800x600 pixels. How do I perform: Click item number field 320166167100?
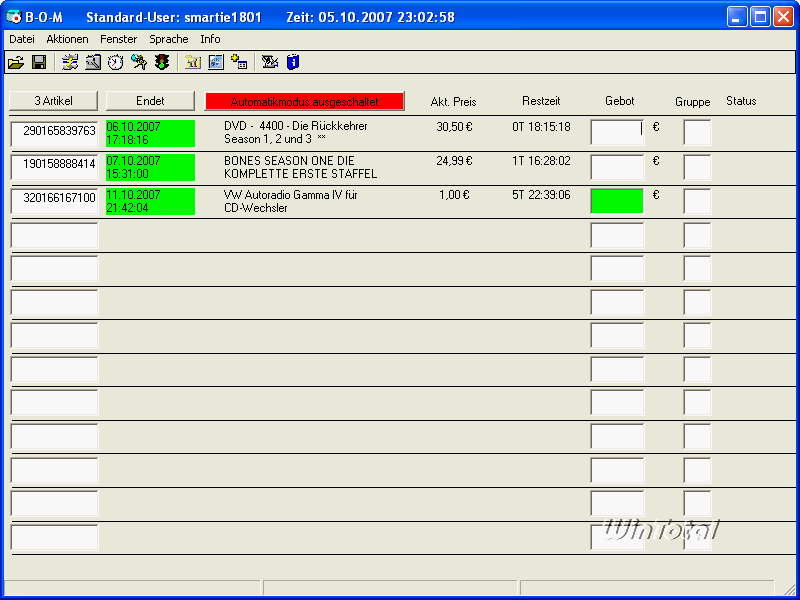tap(55, 201)
